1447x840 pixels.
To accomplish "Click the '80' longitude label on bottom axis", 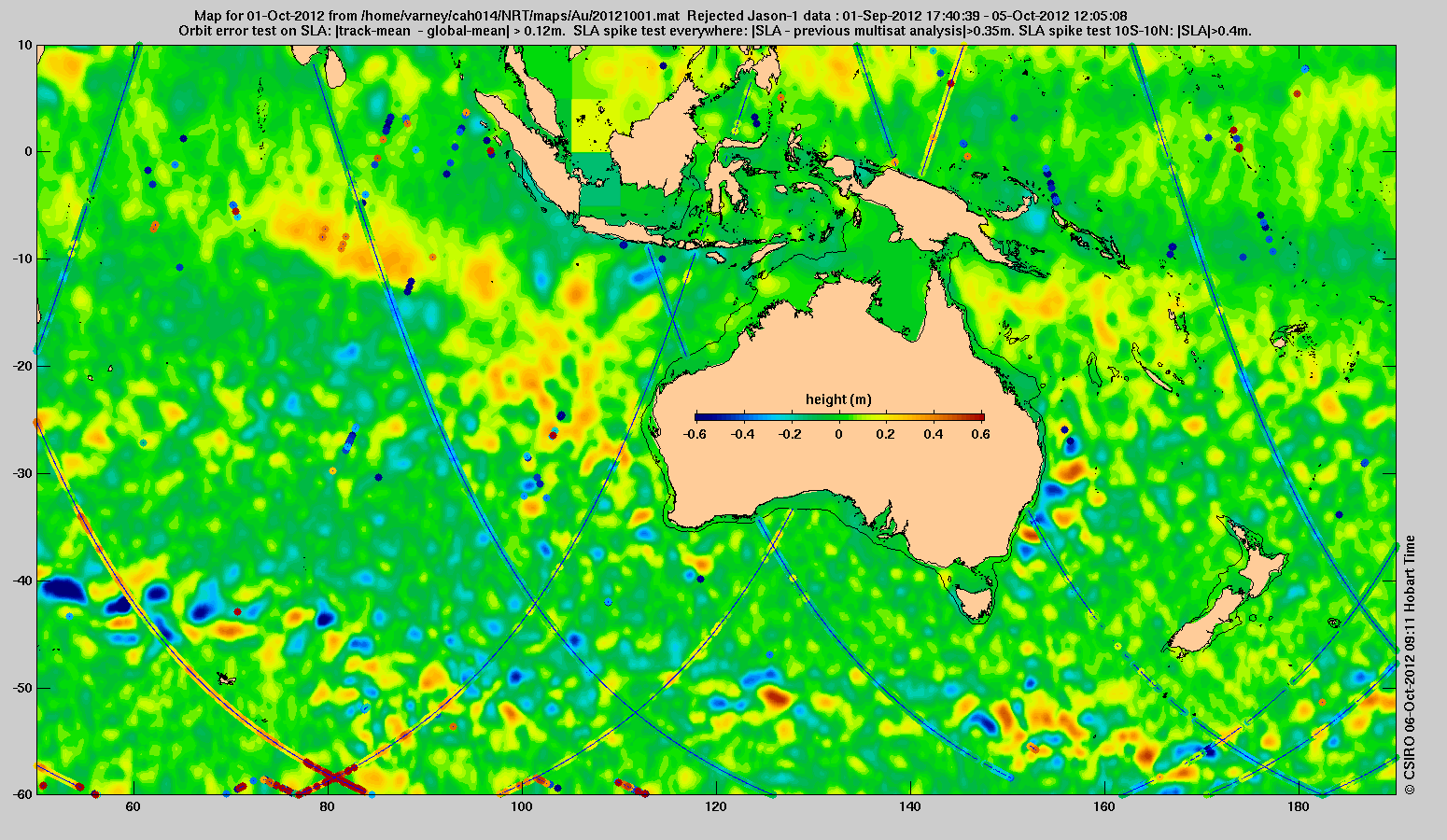I will [328, 806].
